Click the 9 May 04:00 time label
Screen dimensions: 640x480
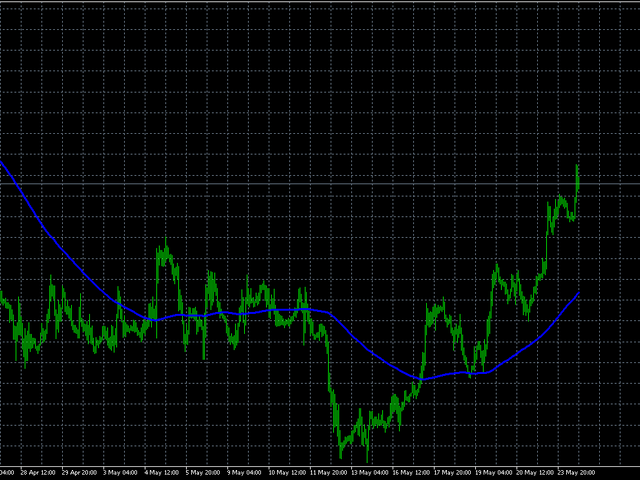tap(244, 473)
